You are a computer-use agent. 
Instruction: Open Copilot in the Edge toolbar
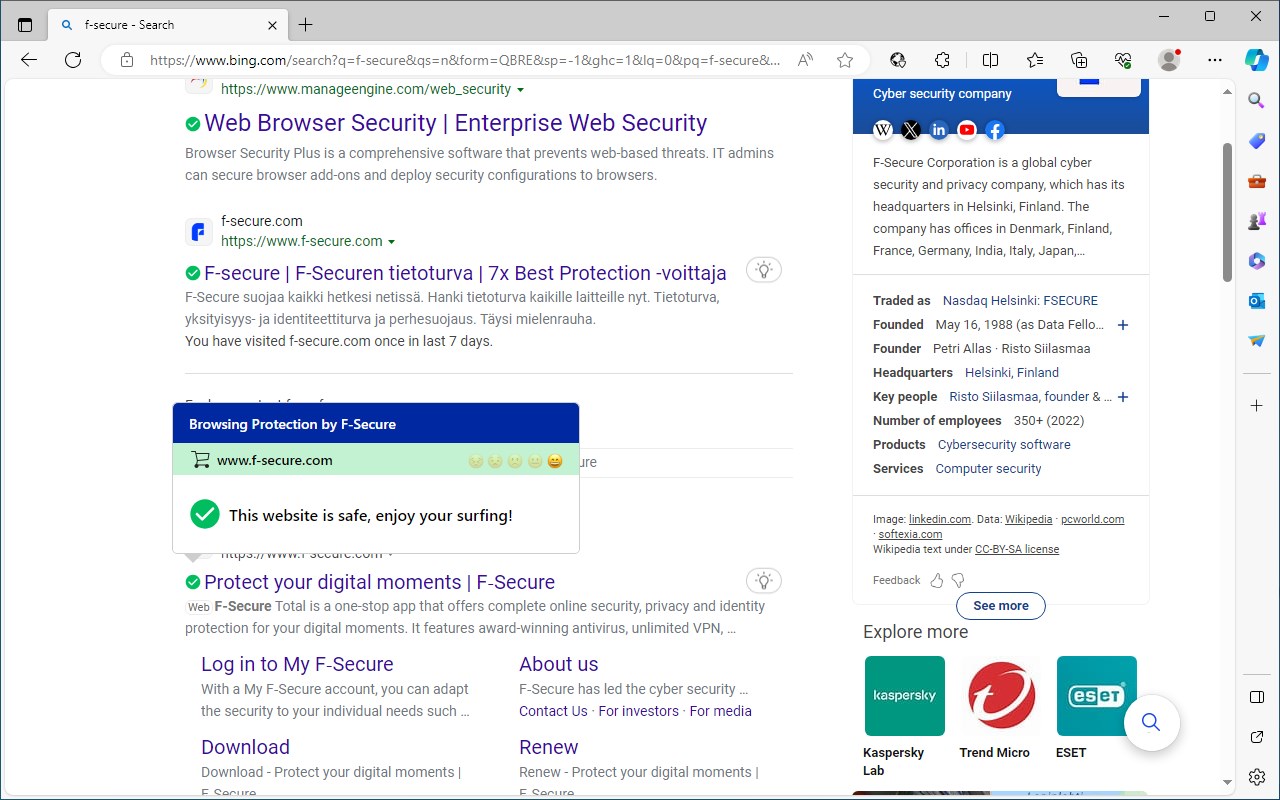1256,60
